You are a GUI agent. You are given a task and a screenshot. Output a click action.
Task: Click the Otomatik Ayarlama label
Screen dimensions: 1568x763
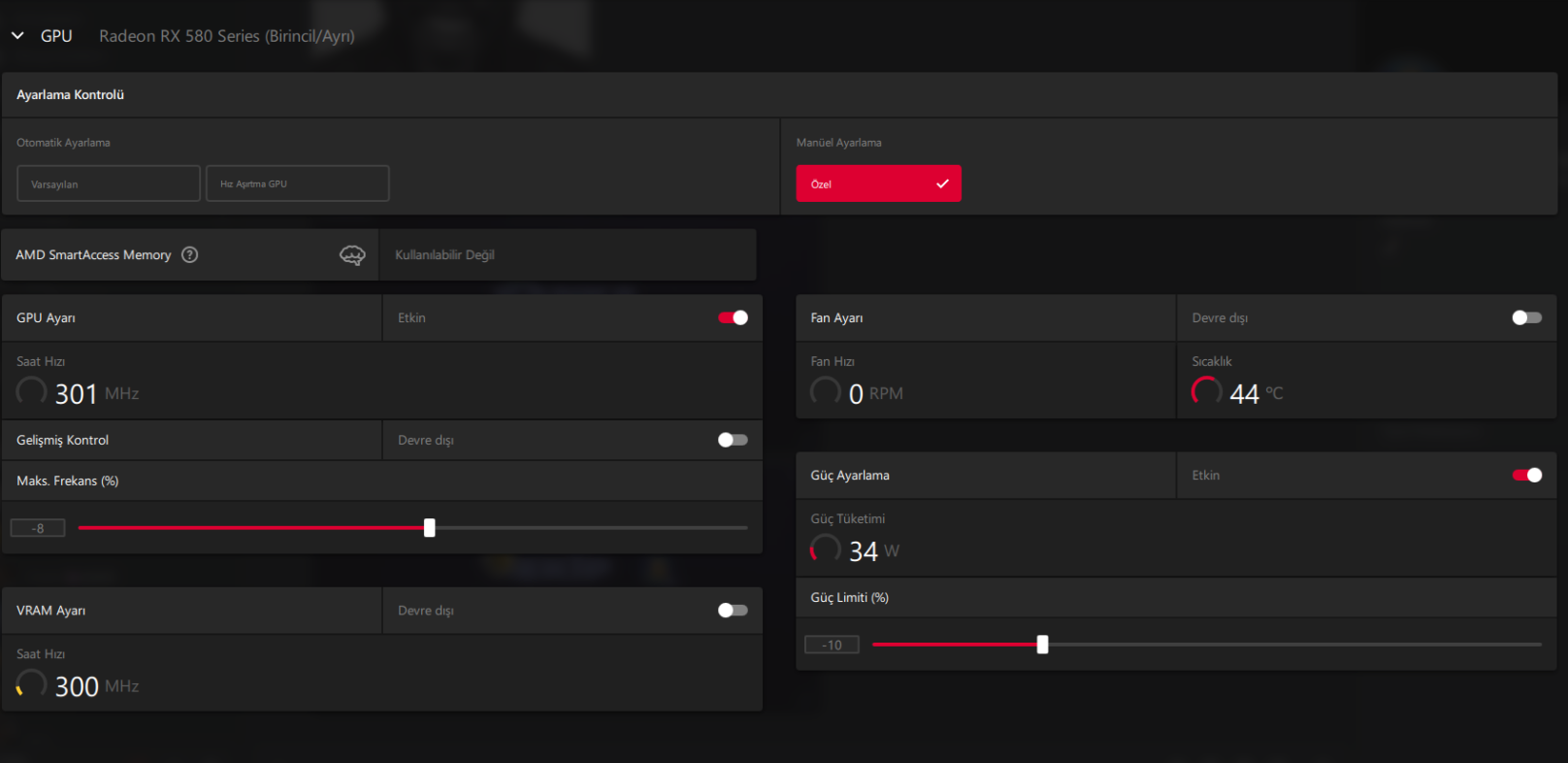(63, 143)
